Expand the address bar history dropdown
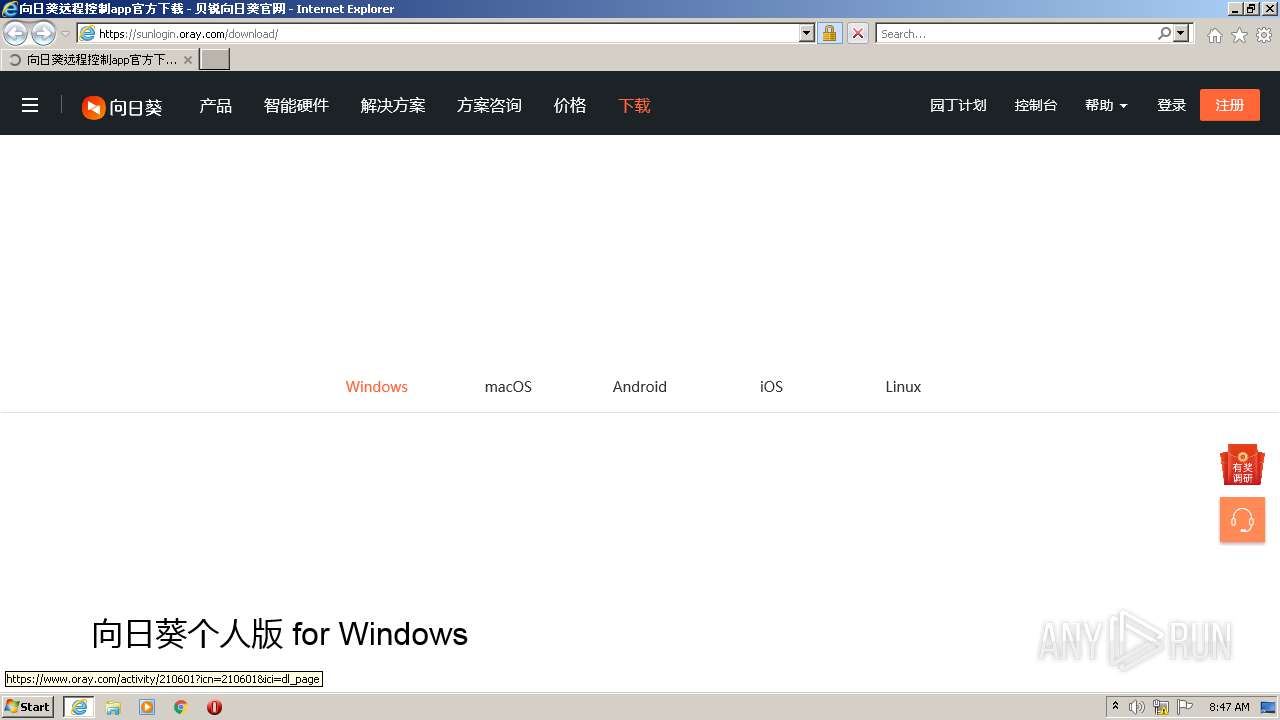 807,33
